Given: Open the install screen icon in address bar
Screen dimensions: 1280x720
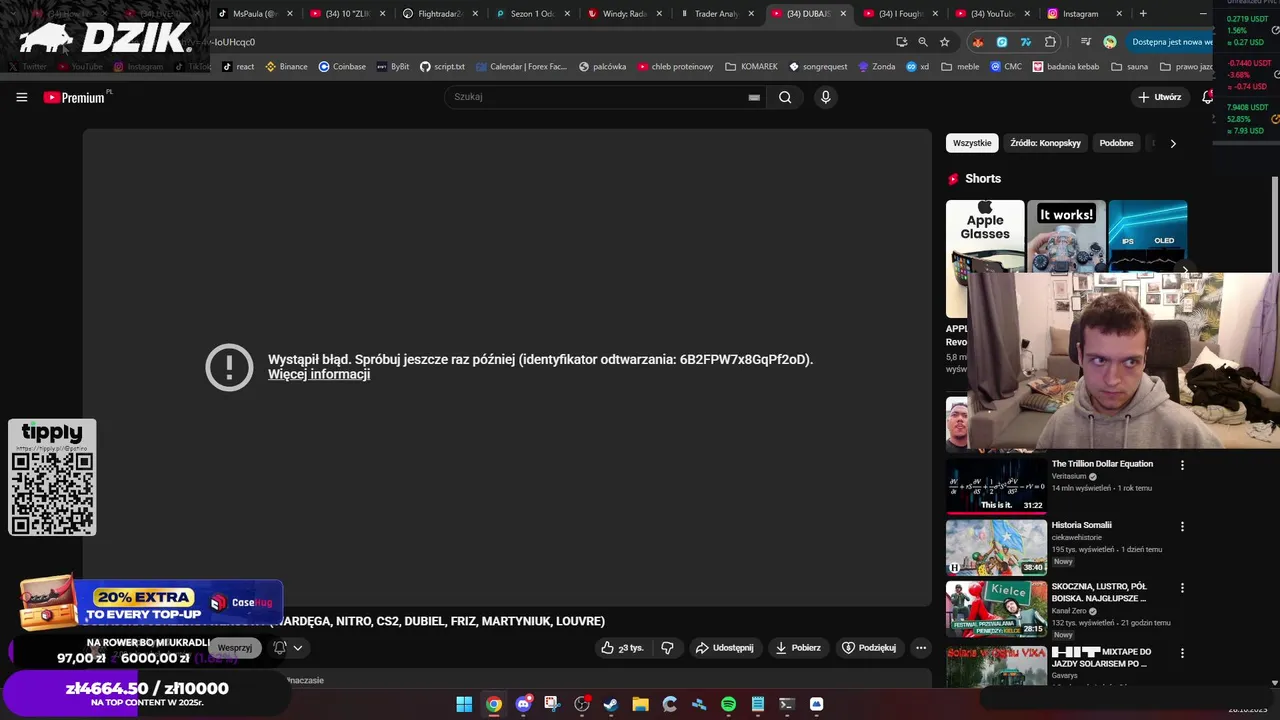Looking at the screenshot, I should coord(901,42).
